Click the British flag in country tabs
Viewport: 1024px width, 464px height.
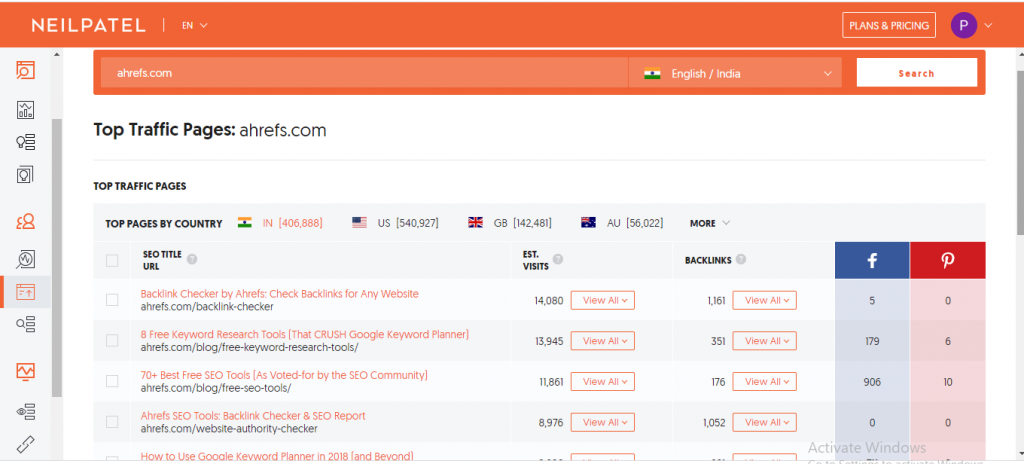coord(475,223)
